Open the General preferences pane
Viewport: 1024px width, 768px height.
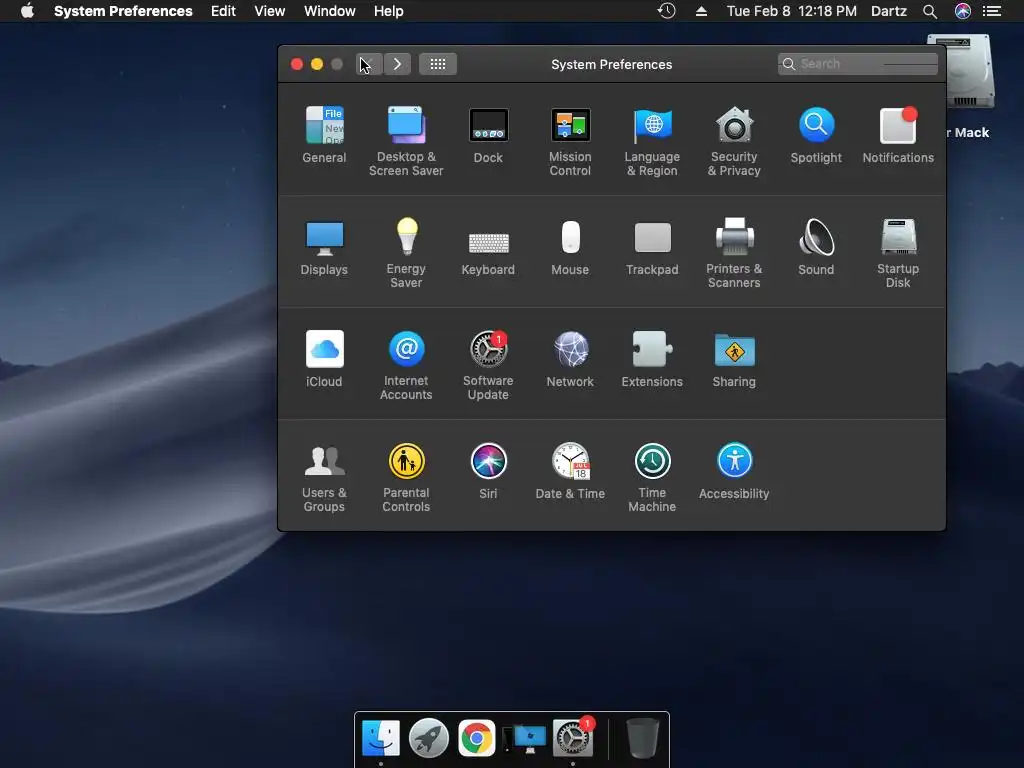coord(324,135)
